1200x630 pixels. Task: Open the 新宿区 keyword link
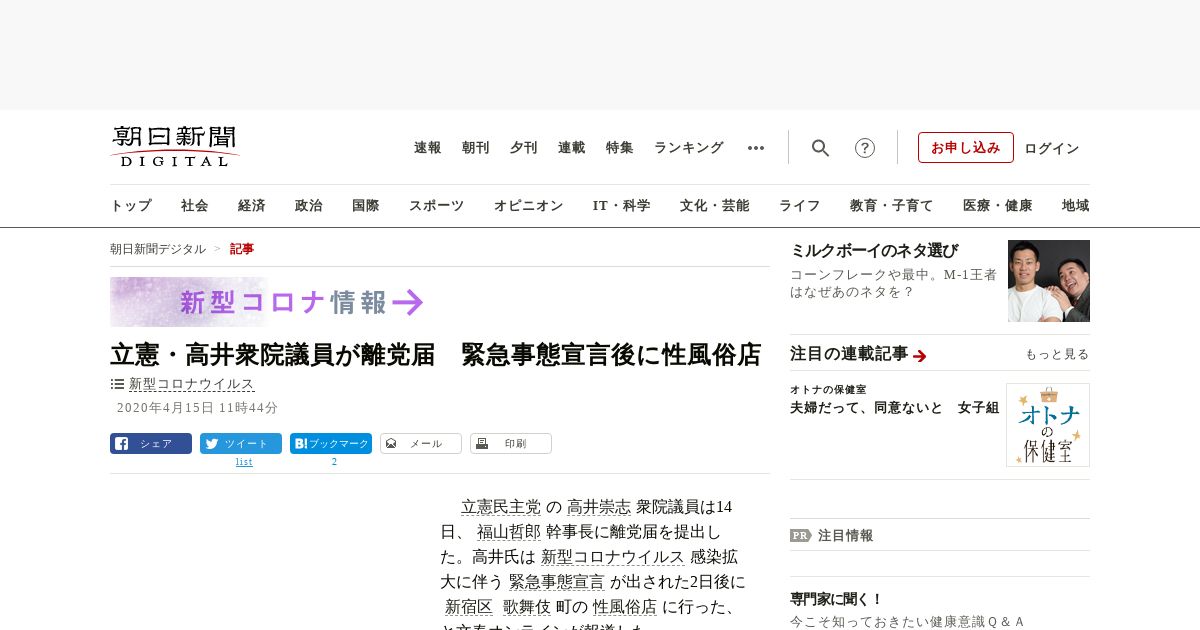[x=469, y=607]
